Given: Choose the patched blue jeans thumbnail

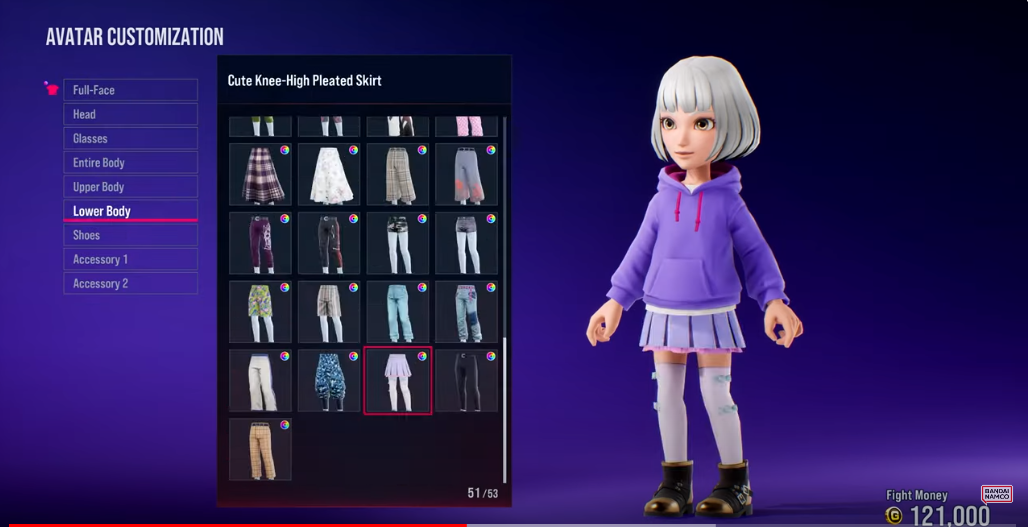Looking at the screenshot, I should [x=466, y=312].
